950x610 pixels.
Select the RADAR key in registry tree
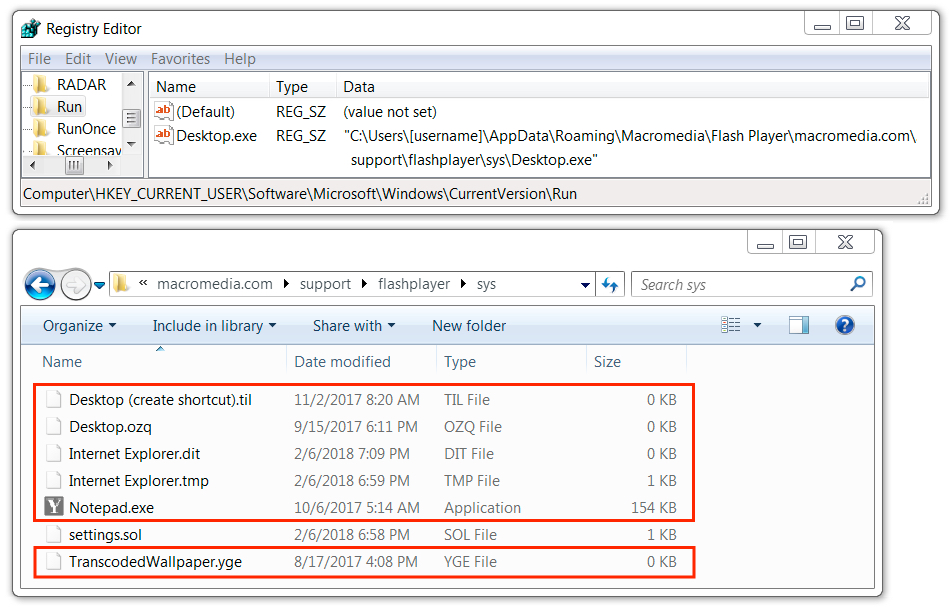(x=81, y=85)
